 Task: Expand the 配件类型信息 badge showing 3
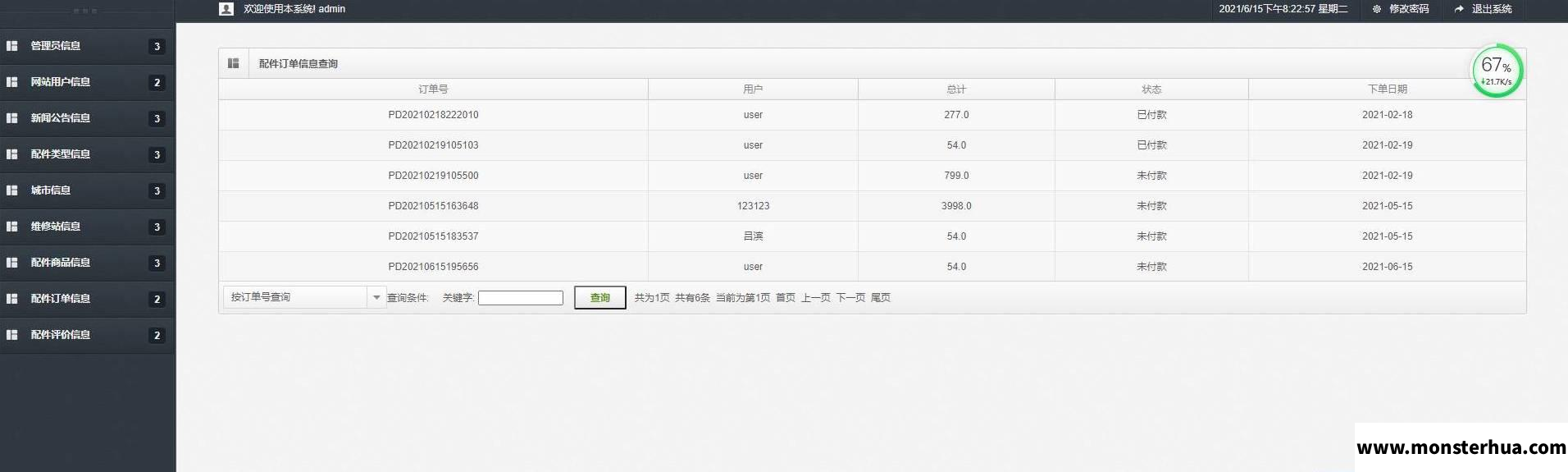pyautogui.click(x=157, y=155)
